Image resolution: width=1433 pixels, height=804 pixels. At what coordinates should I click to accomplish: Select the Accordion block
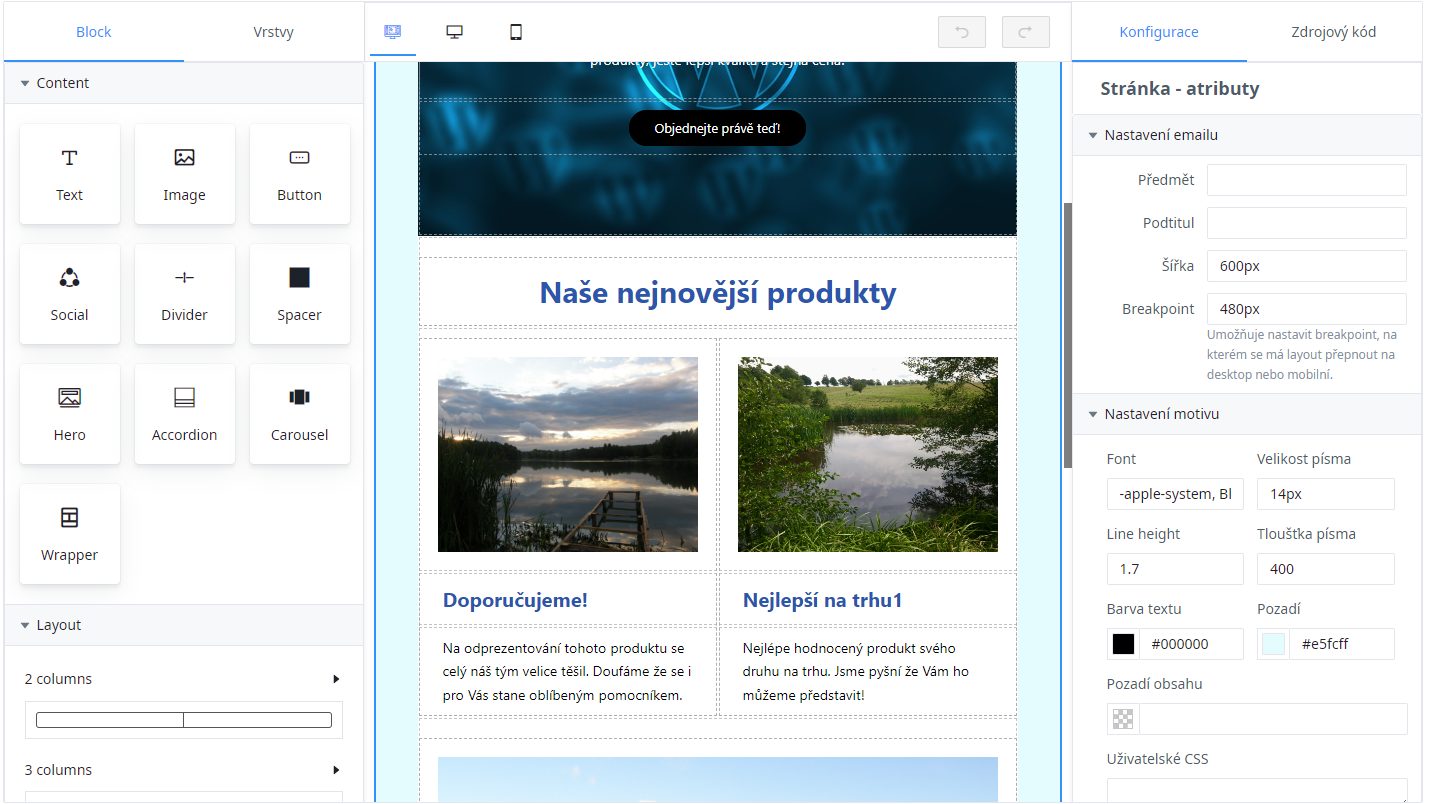185,414
